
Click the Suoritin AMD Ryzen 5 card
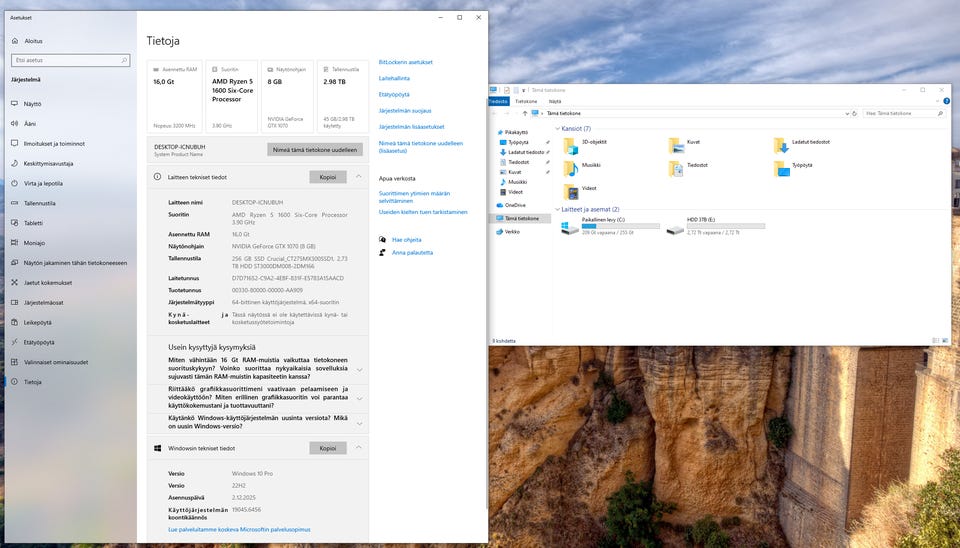(231, 96)
